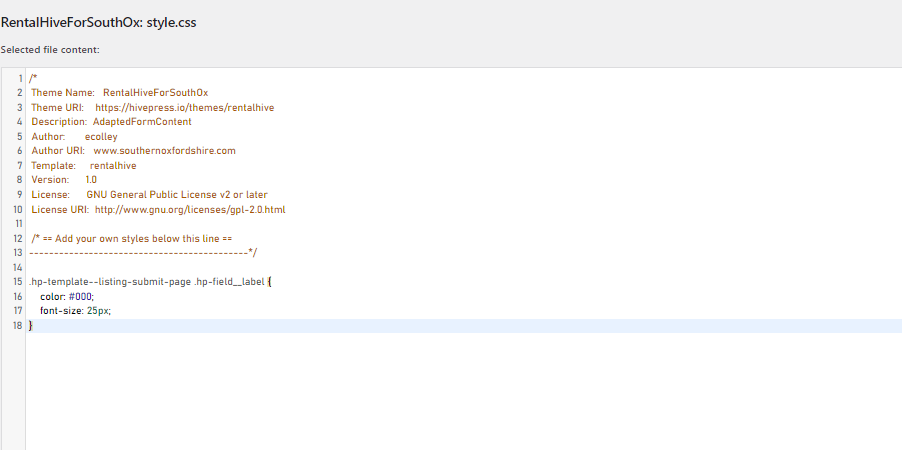The height and width of the screenshot is (450, 902).
Task: Click the "Selected file content:" label
Action: click(x=50, y=49)
